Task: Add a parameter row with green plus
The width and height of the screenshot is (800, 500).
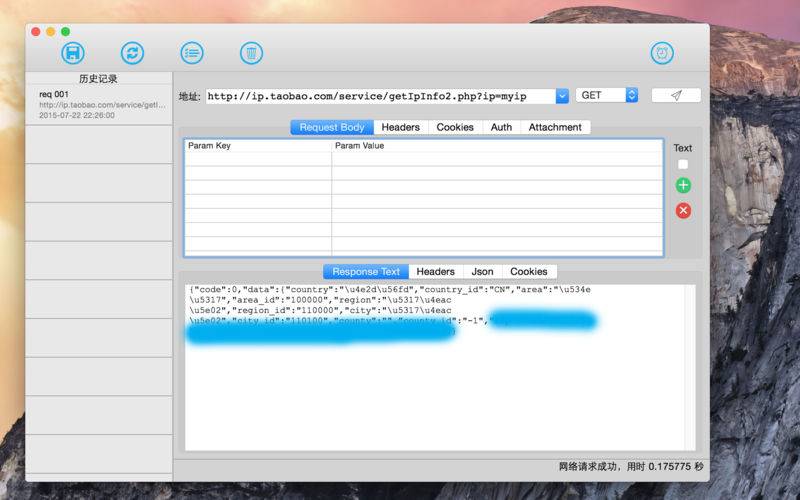Action: tap(683, 185)
